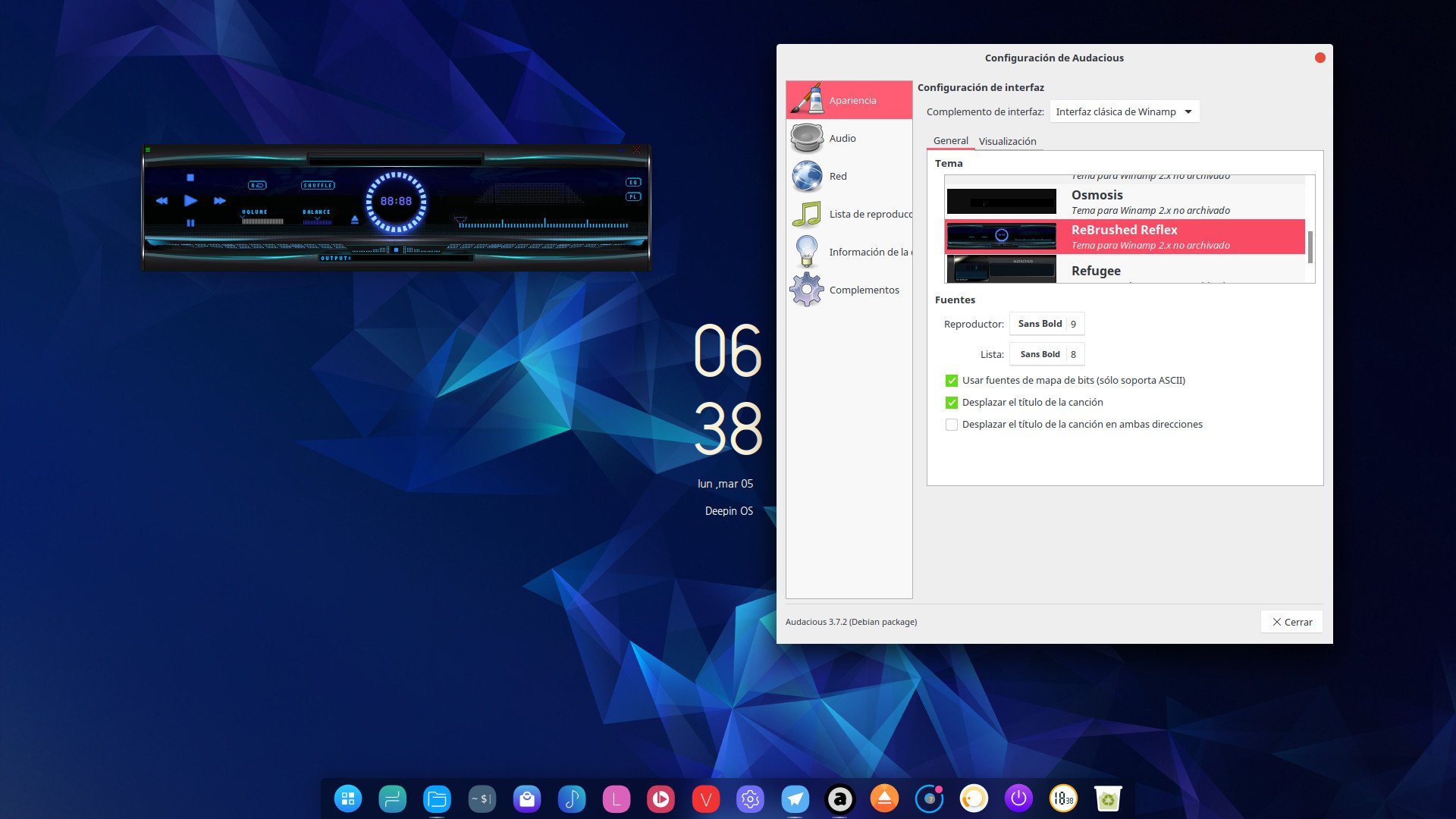This screenshot has height=819, width=1456.
Task: Close the Configuración de Audacious window
Action: [x=1319, y=58]
